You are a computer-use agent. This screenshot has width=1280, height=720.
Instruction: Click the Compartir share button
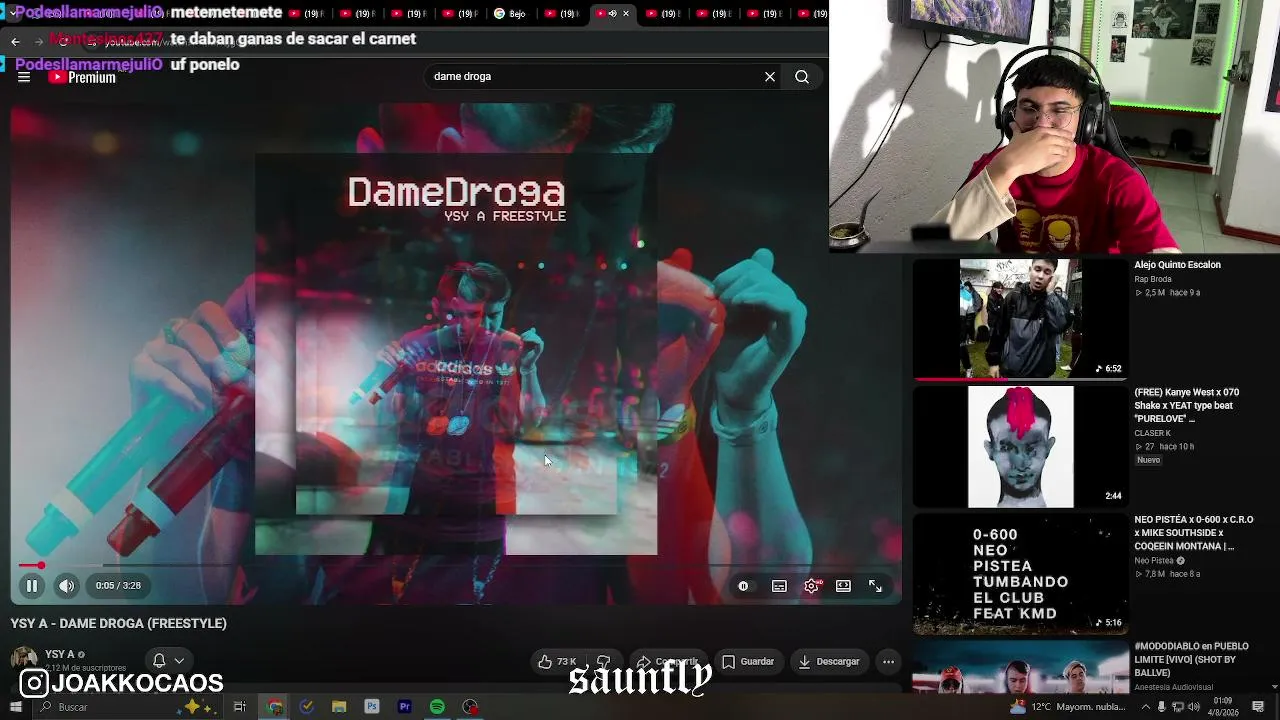point(667,661)
